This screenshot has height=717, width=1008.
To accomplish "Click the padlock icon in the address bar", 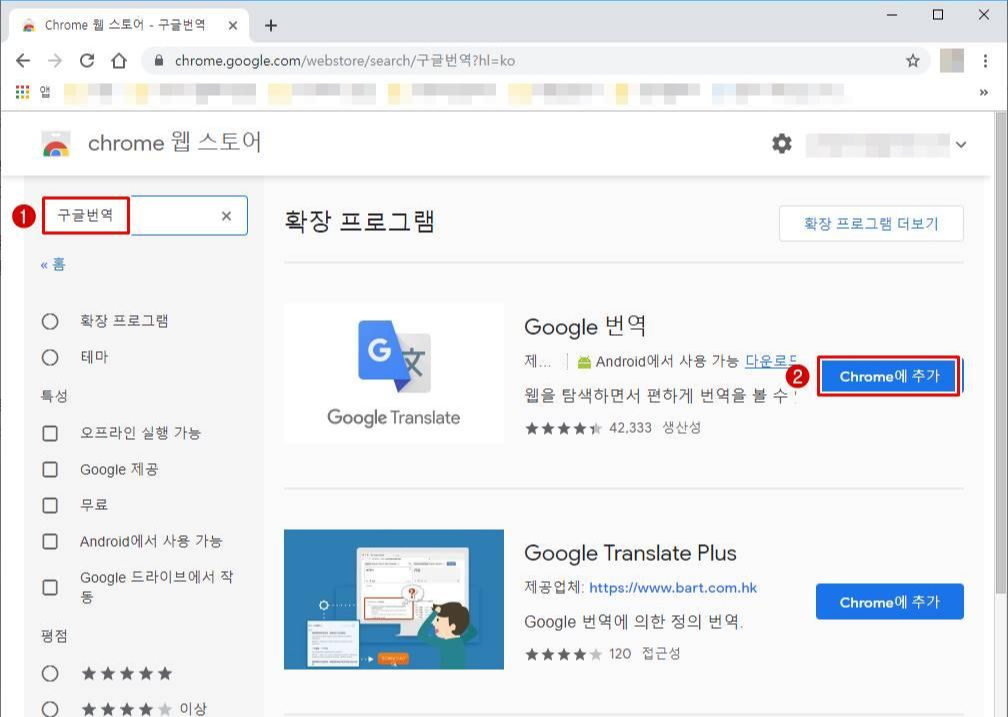I will [160, 60].
